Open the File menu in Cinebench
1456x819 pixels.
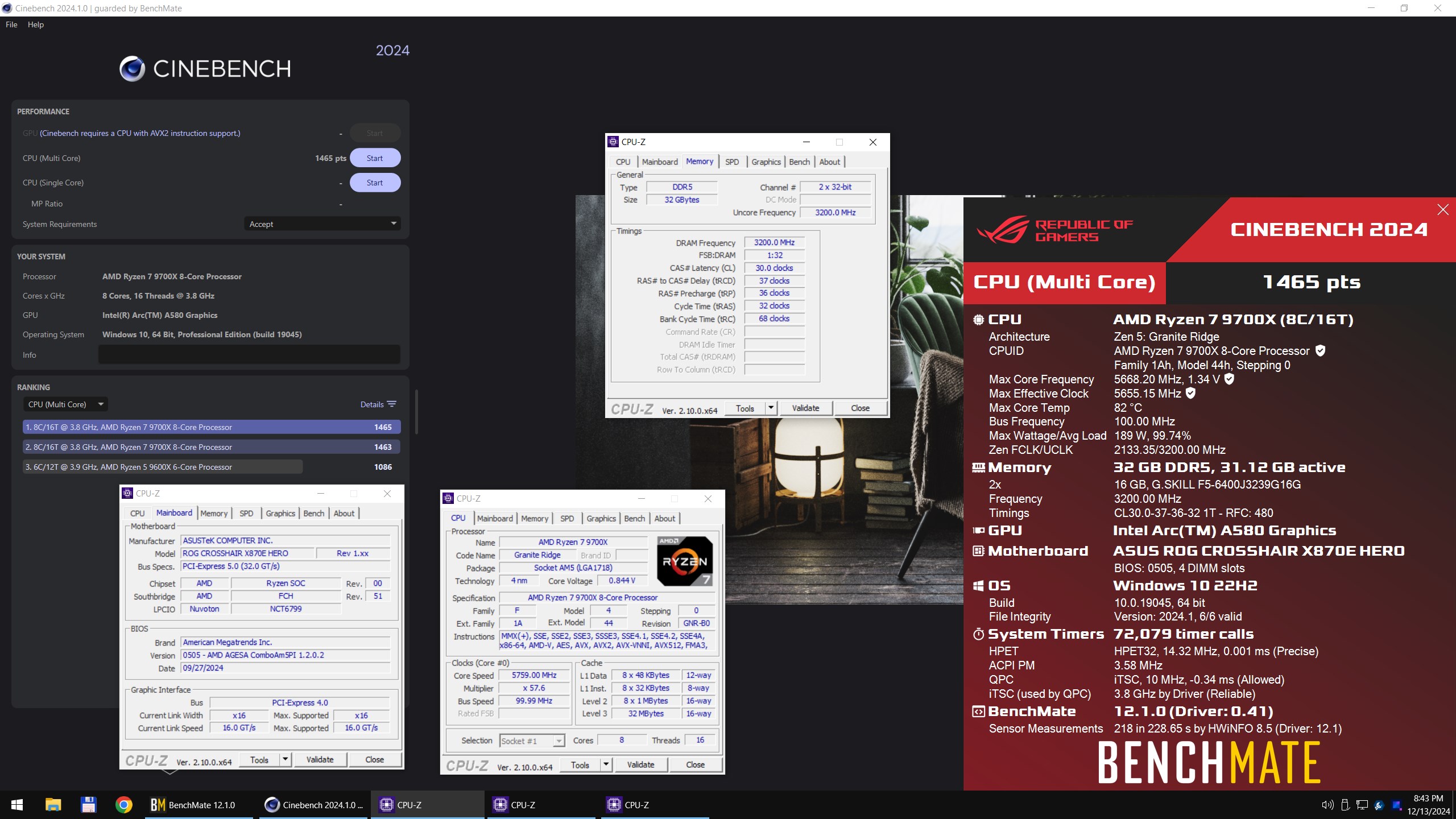pyautogui.click(x=11, y=24)
